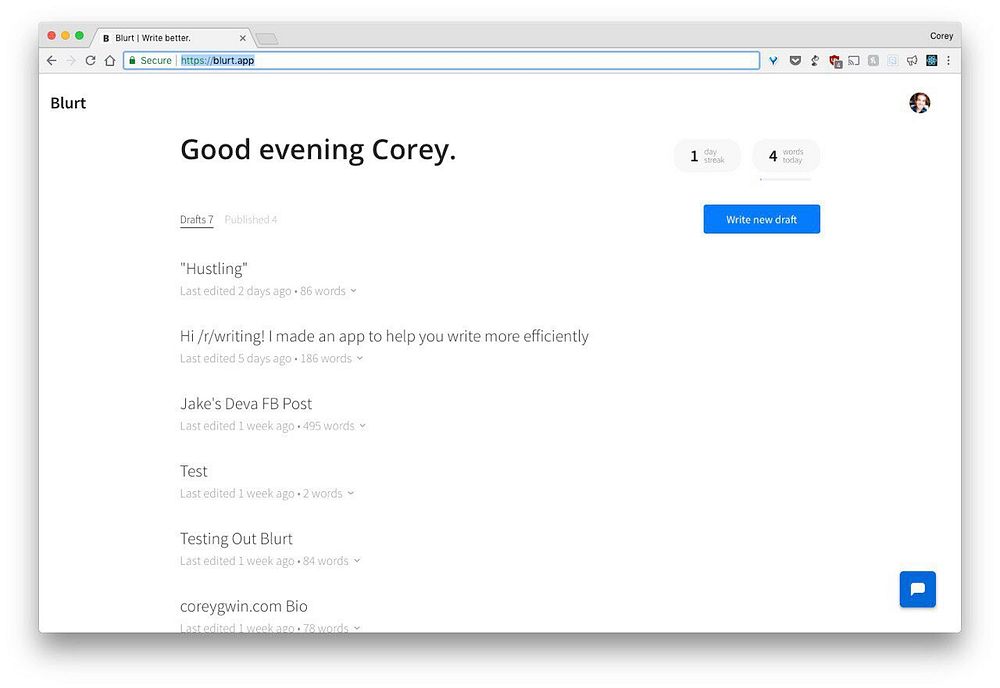
Task: Open the Chrome three-dot menu
Action: click(949, 61)
